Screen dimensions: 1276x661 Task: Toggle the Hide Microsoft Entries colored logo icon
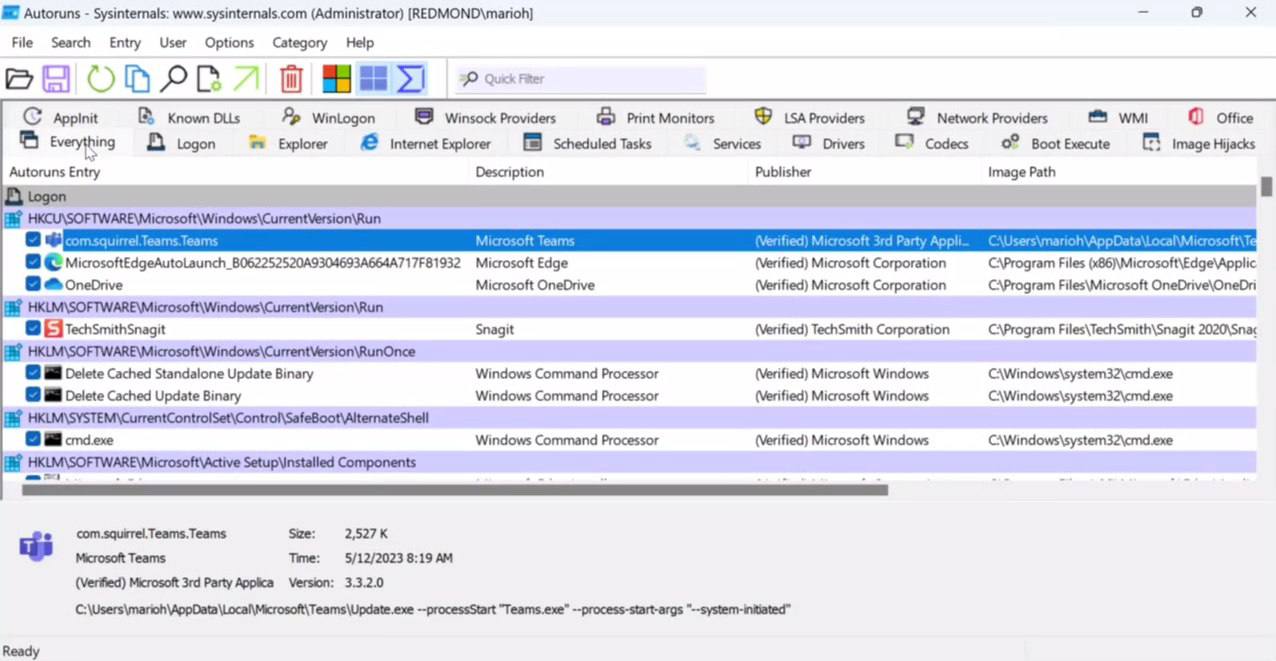coord(337,78)
